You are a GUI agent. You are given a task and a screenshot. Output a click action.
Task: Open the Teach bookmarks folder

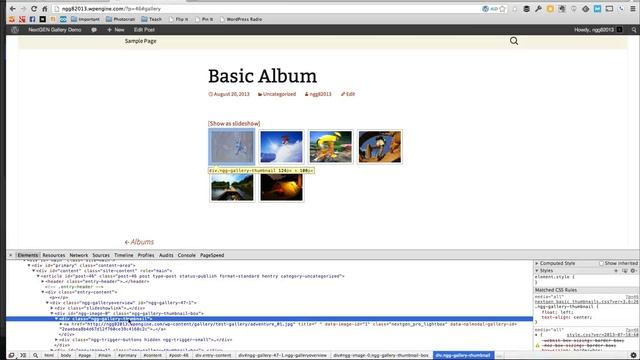tap(151, 19)
